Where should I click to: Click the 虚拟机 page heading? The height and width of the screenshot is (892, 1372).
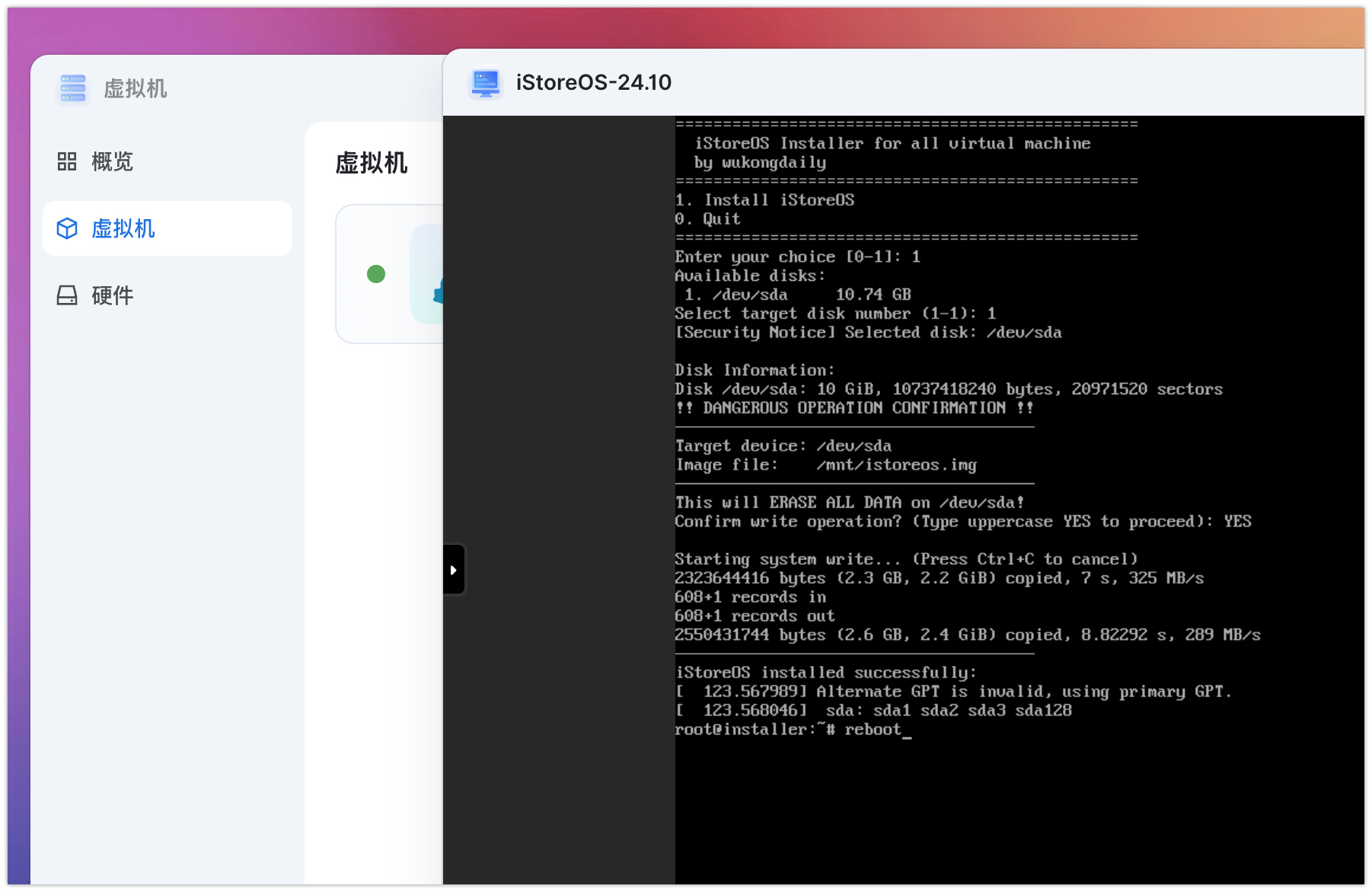tap(372, 163)
